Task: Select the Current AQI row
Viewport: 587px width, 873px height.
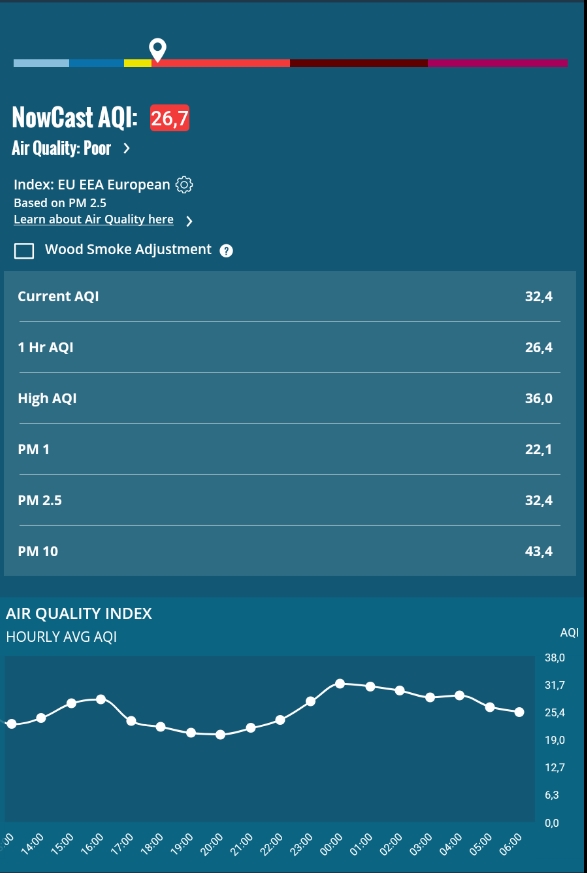Action: [290, 296]
